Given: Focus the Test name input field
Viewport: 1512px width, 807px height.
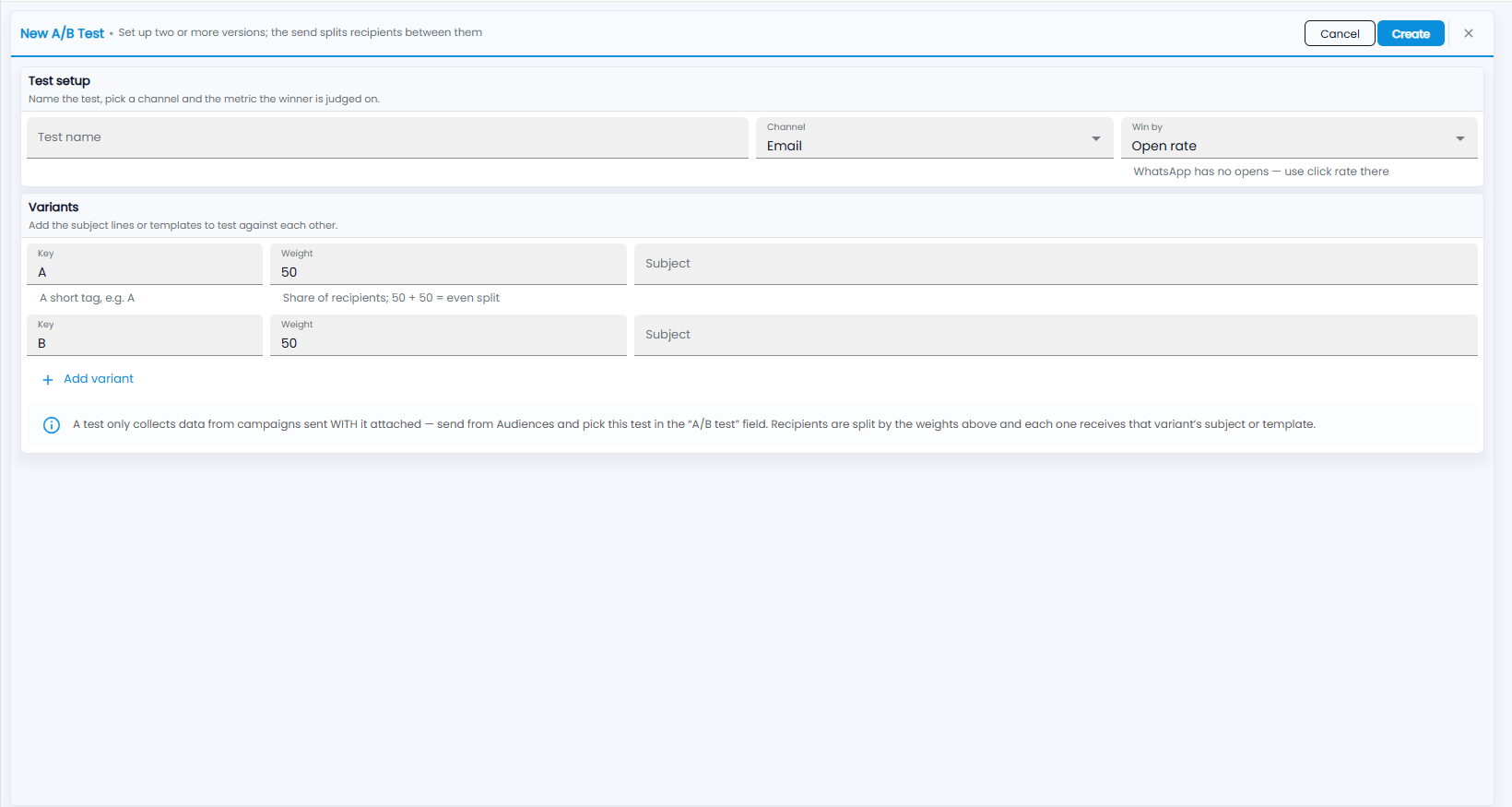Looking at the screenshot, I should point(387,137).
